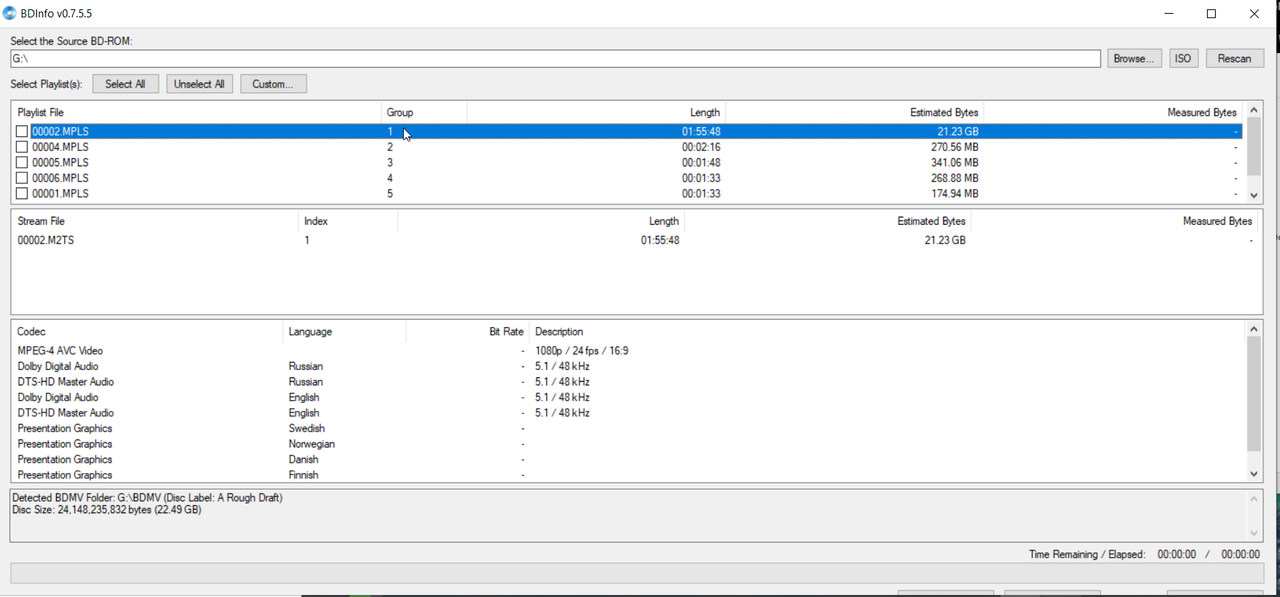Click the 21.23 GB value of 00002.MPLS
This screenshot has width=1280, height=597.
point(958,131)
